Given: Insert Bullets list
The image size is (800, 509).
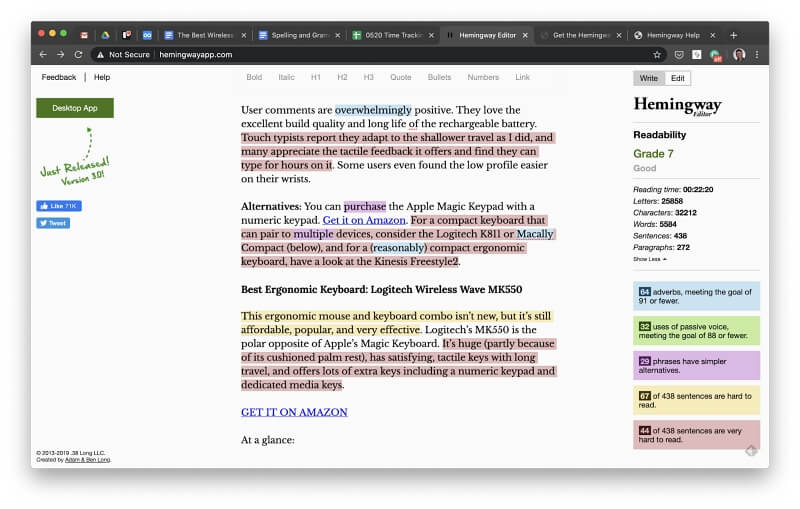Looking at the screenshot, I should coord(439,77).
